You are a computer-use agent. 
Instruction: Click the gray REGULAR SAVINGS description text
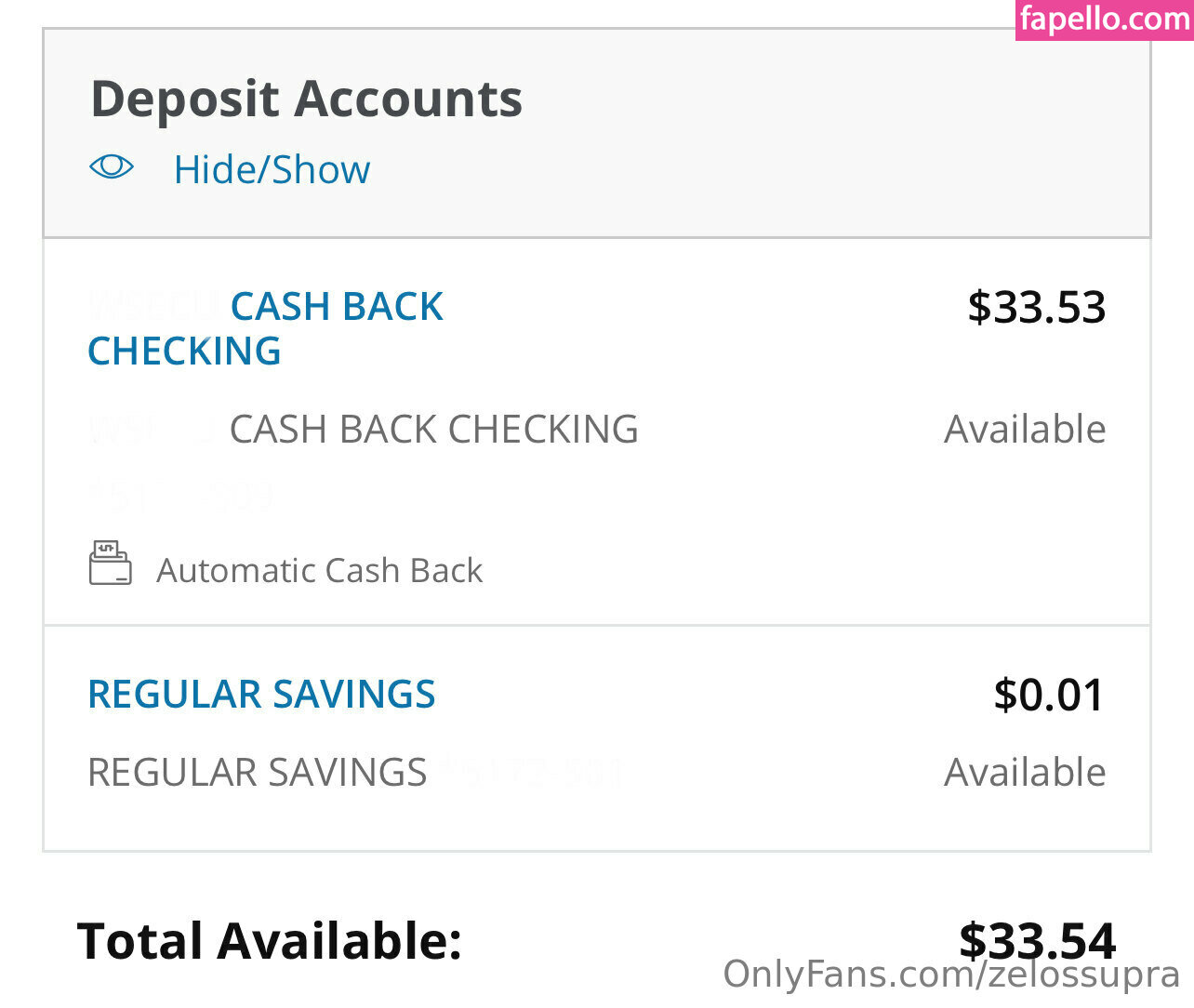point(257,773)
